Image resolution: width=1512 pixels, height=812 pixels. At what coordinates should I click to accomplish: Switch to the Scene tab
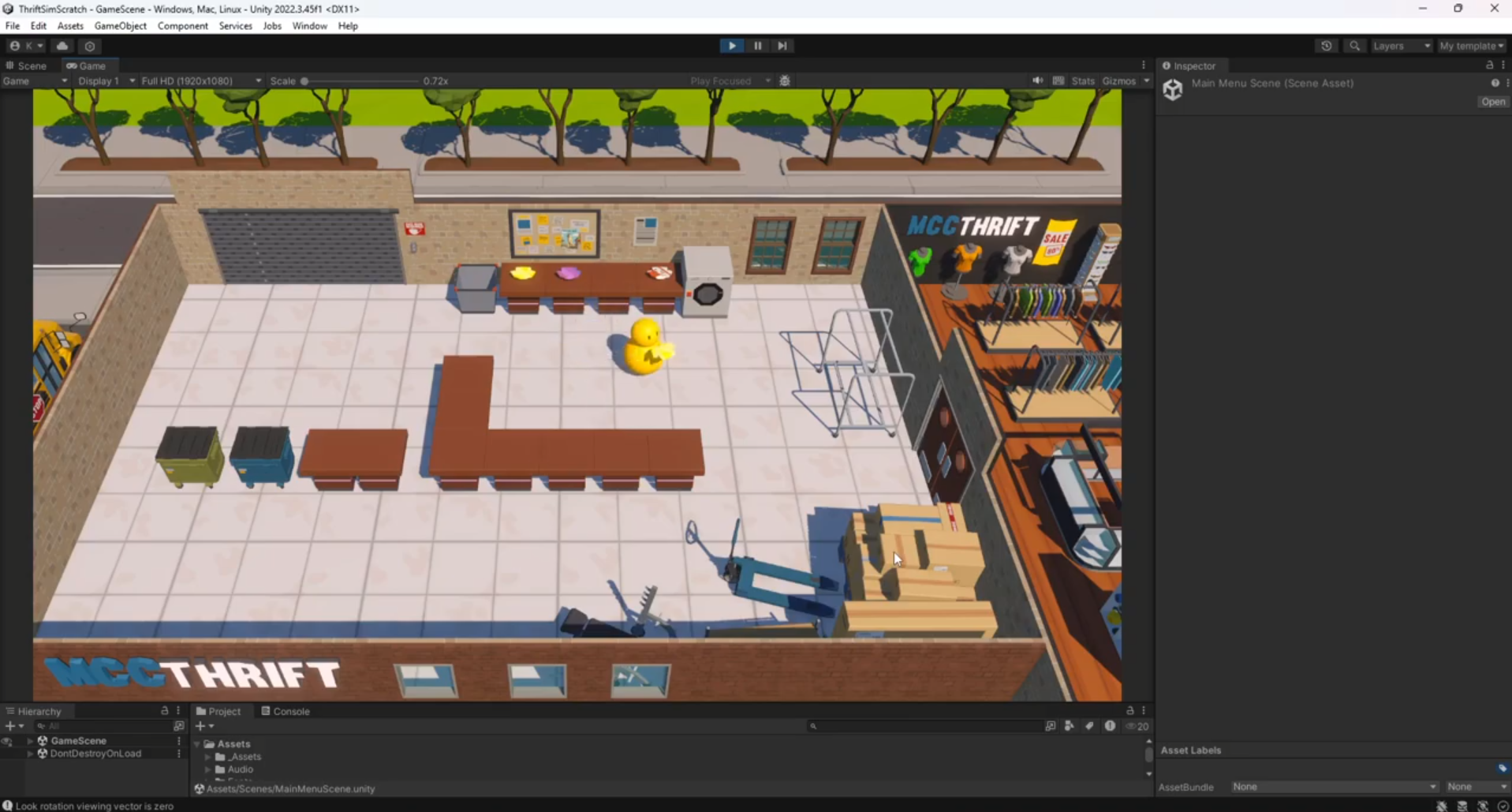tap(27, 65)
